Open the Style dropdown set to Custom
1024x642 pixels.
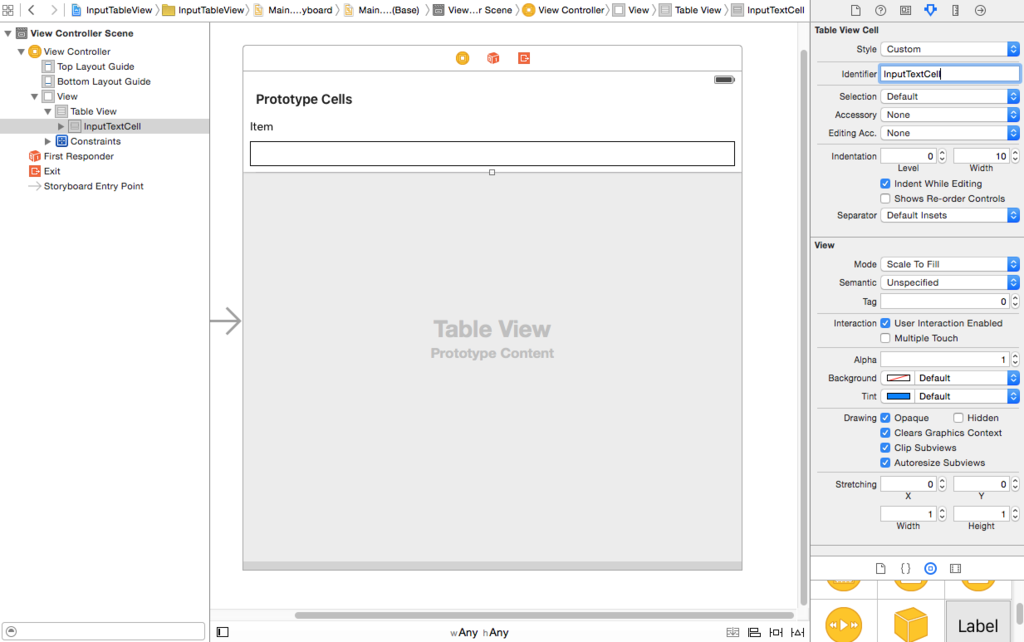click(950, 49)
